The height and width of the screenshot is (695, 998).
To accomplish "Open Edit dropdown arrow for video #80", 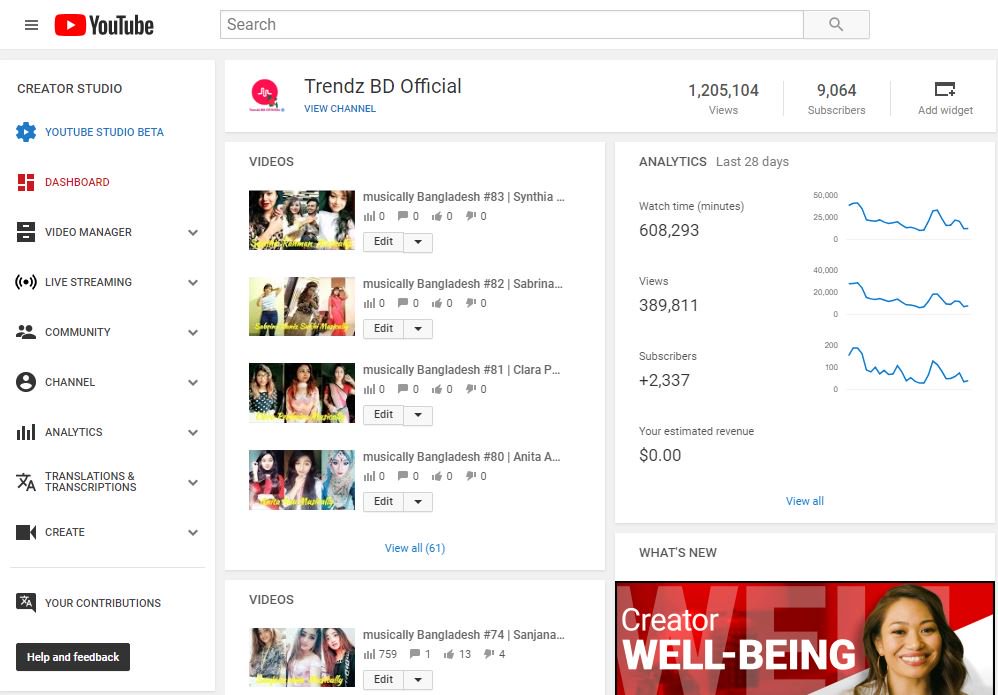I will pos(418,502).
